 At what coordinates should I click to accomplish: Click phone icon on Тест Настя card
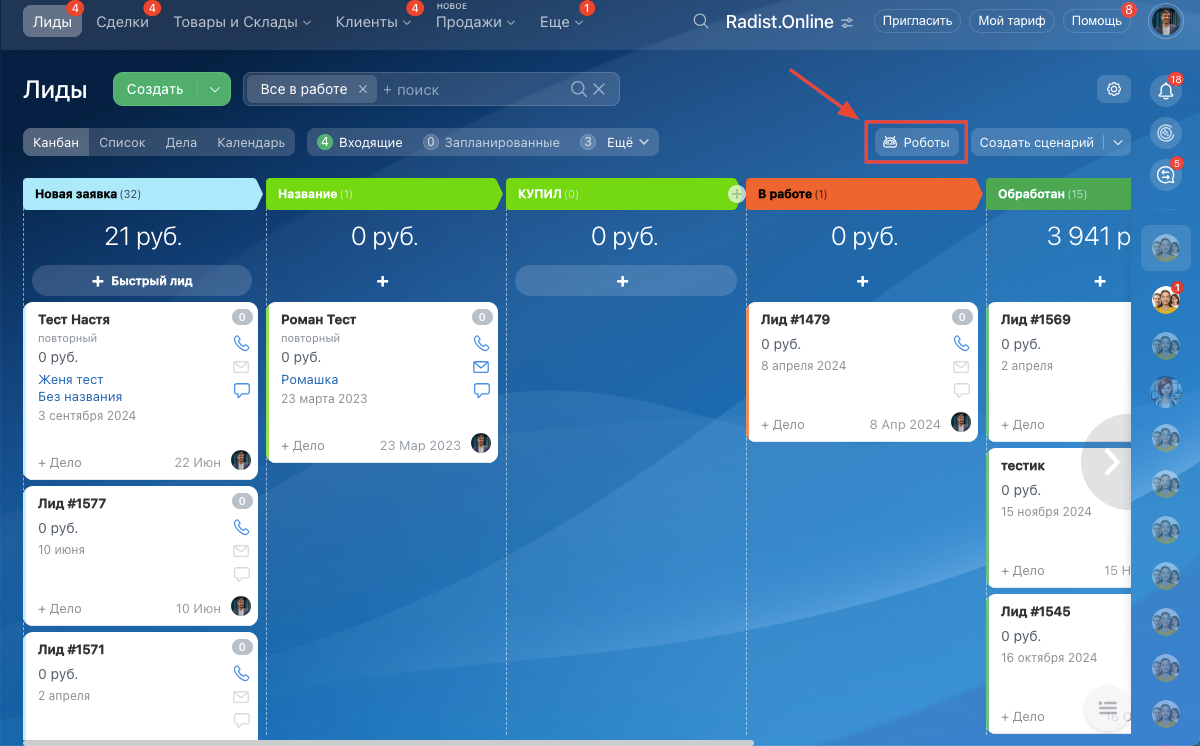[241, 343]
